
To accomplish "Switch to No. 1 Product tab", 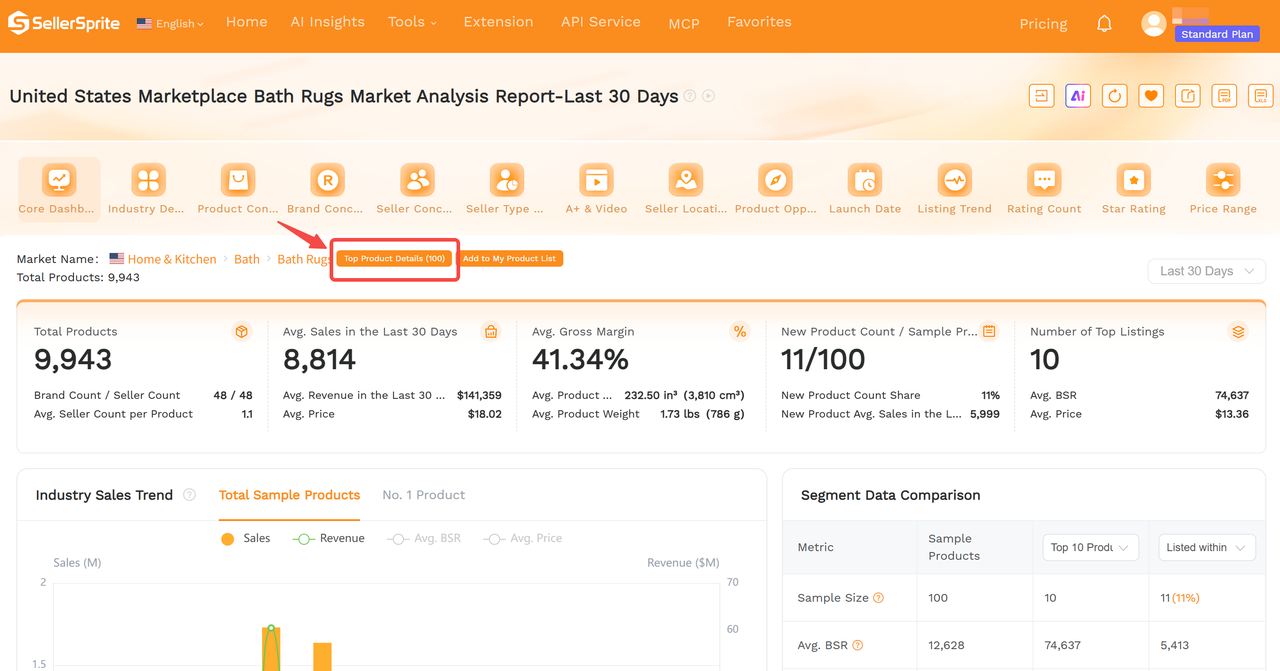I will pos(423,495).
